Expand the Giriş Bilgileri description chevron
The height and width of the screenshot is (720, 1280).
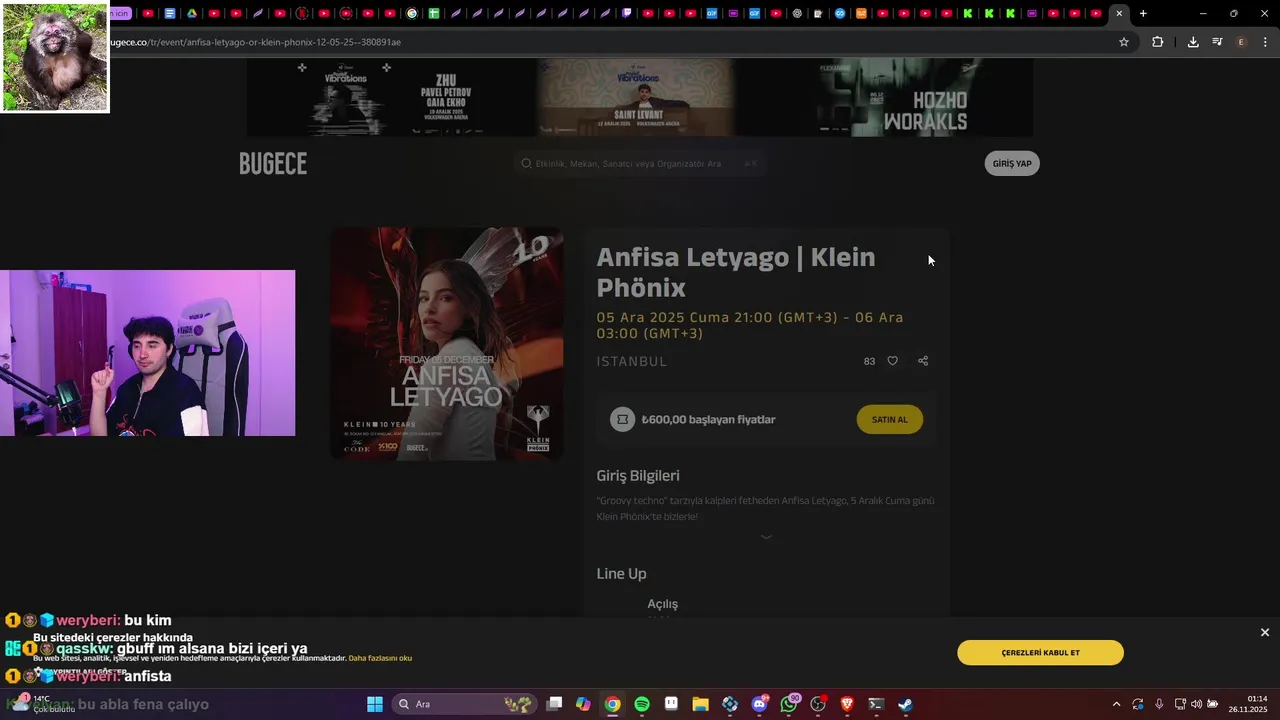[x=766, y=537]
